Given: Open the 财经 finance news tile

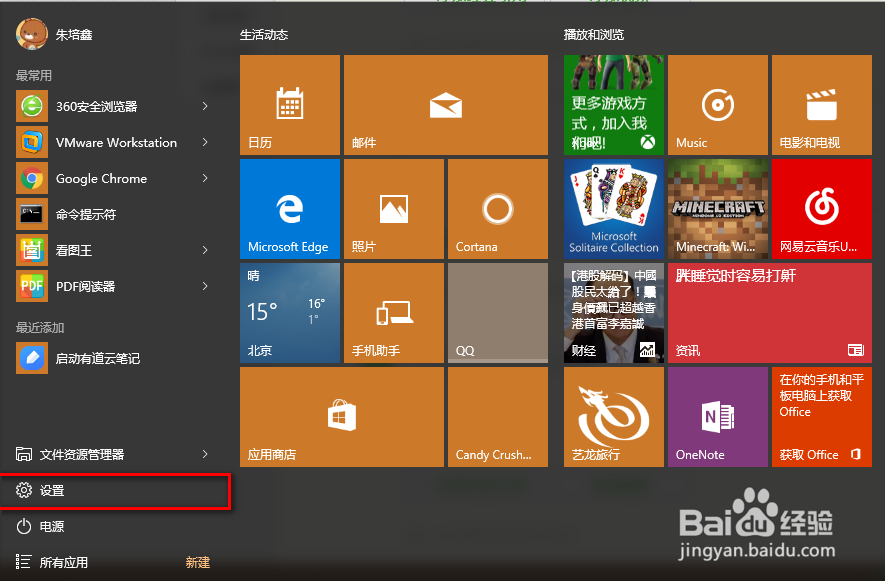Looking at the screenshot, I should pyautogui.click(x=614, y=313).
